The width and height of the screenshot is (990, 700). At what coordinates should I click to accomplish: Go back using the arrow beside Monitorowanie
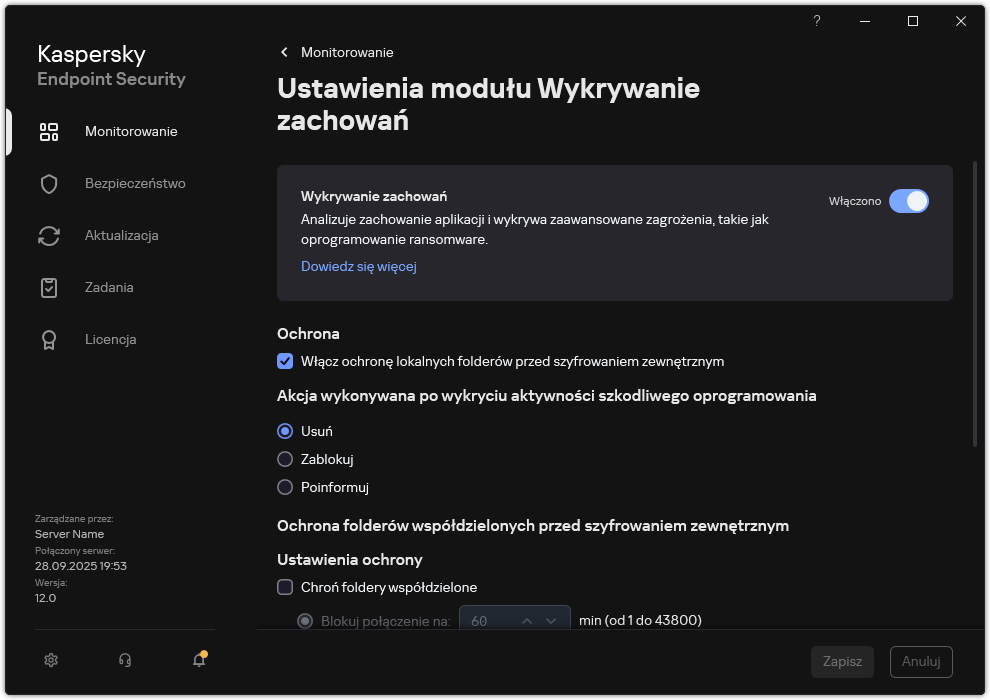tap(283, 52)
